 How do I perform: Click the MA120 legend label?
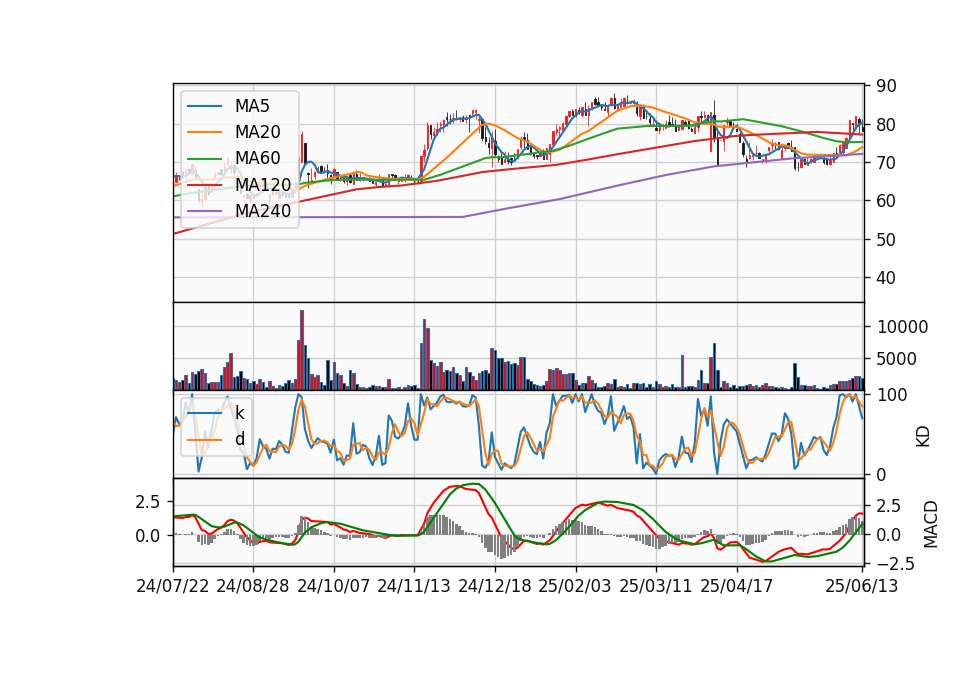tap(263, 184)
